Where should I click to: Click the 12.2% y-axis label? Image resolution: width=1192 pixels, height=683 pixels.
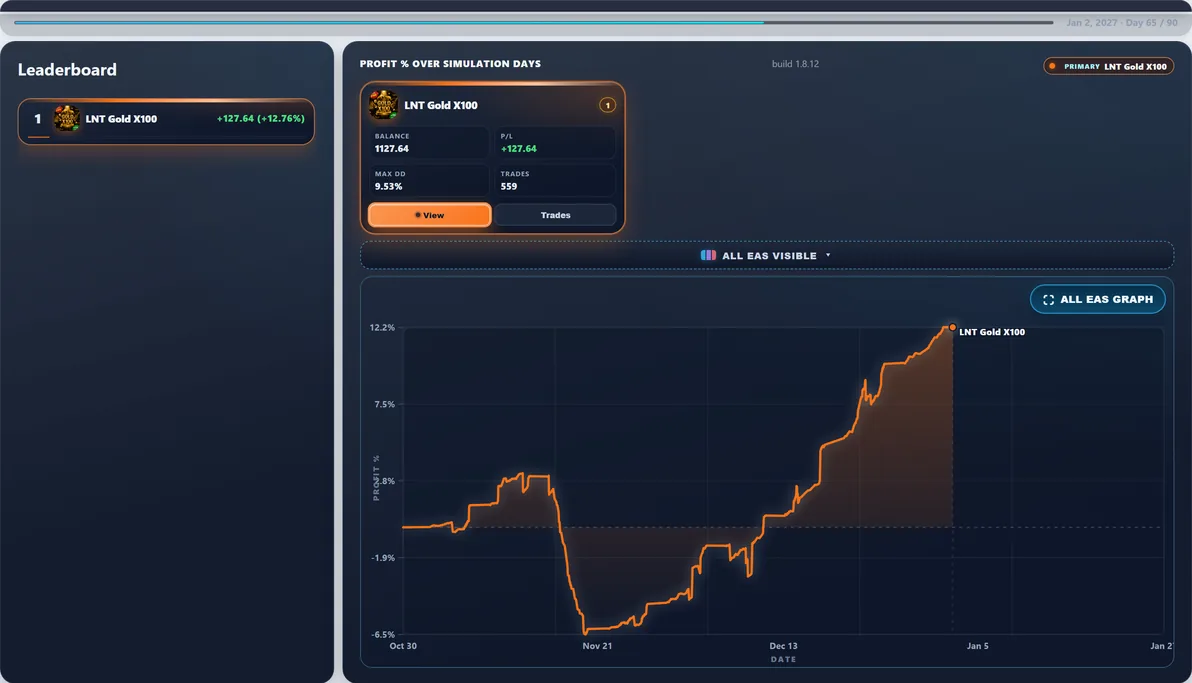[x=382, y=328]
